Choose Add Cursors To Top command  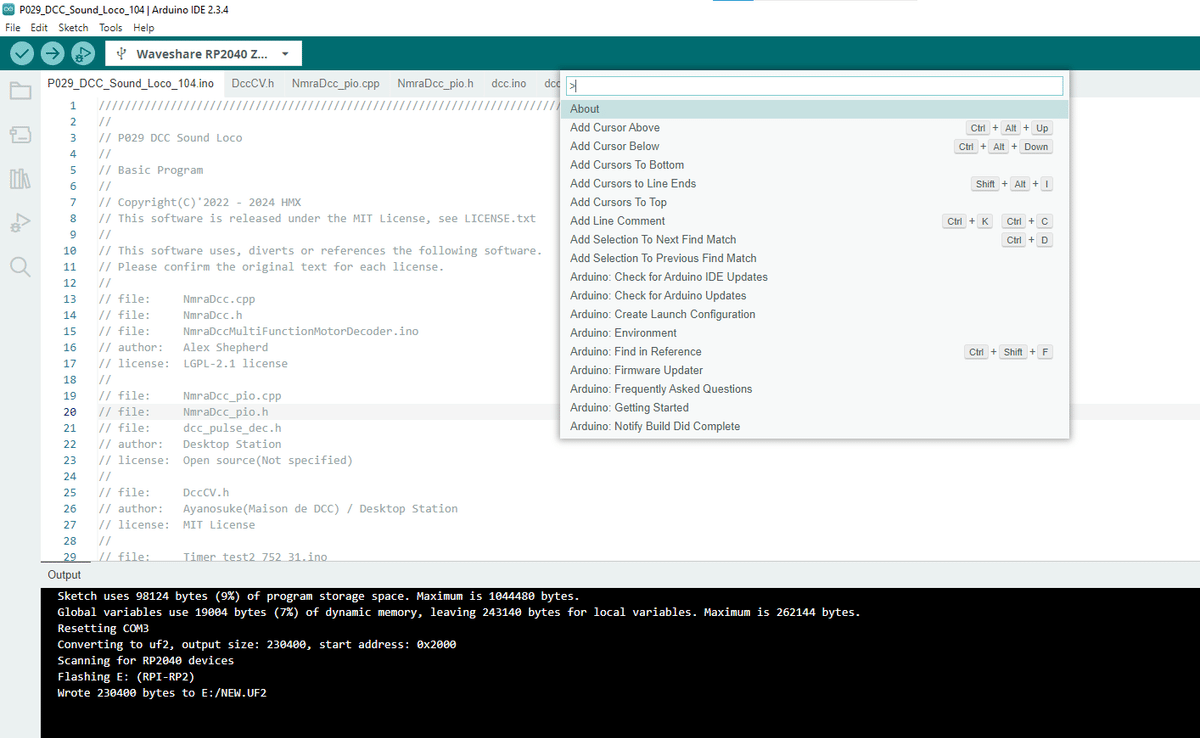814,202
